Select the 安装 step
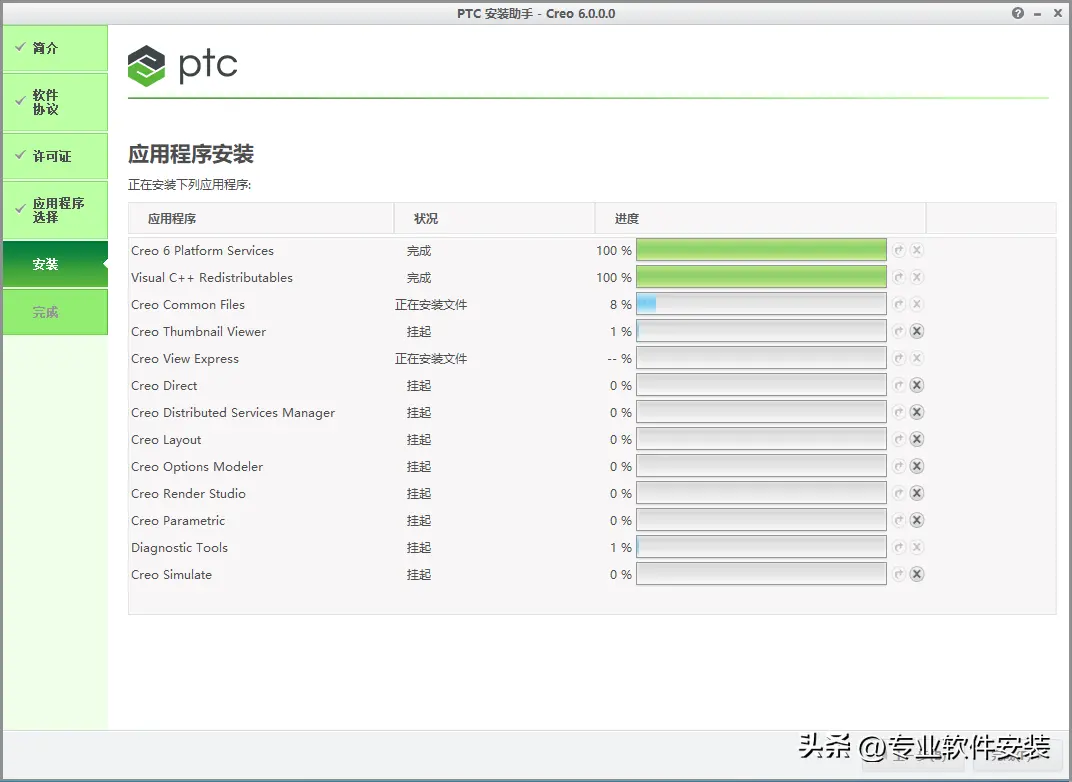1072x782 pixels. click(x=55, y=264)
